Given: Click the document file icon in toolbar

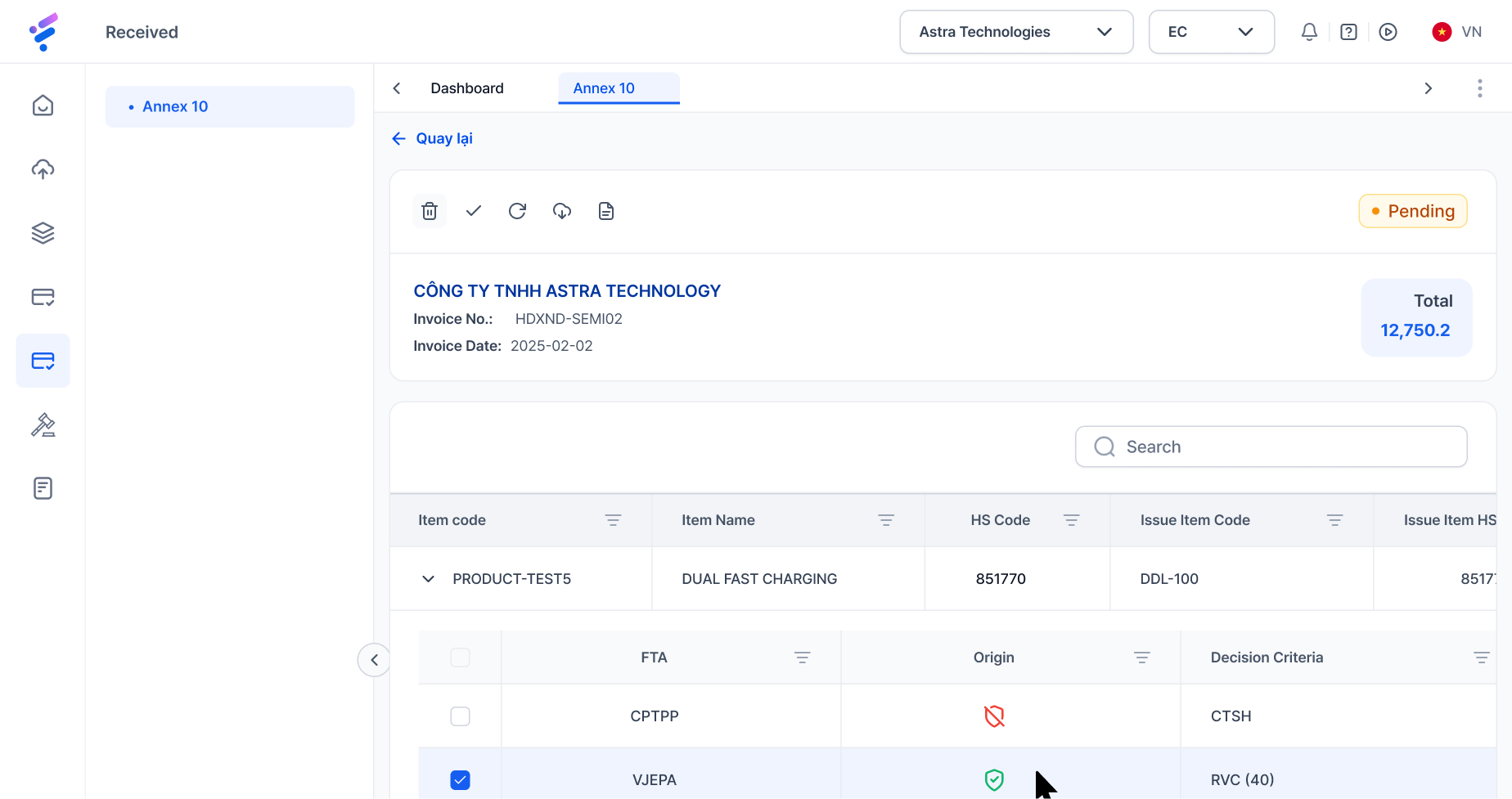Looking at the screenshot, I should [606, 211].
